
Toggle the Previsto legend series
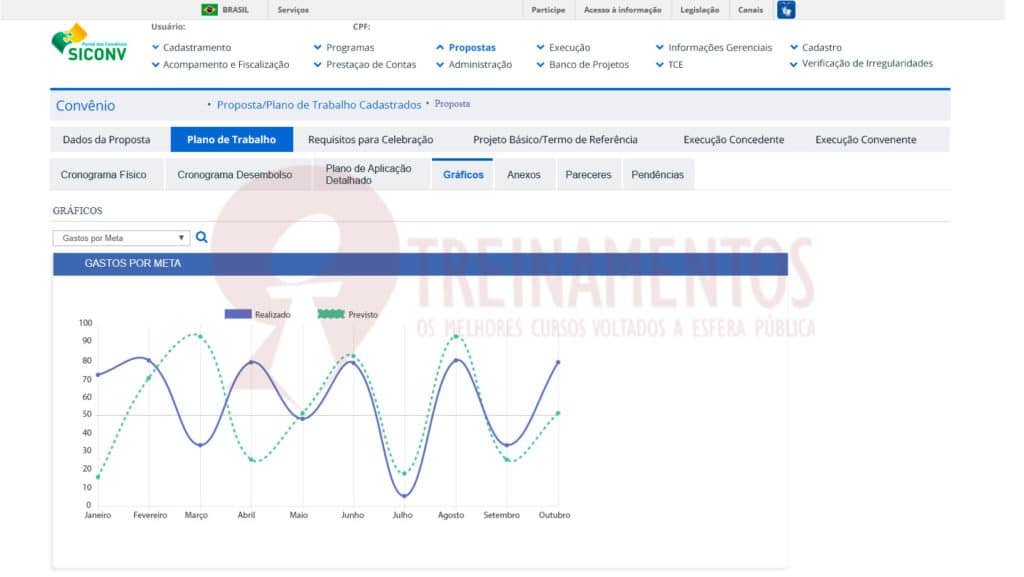pyautogui.click(x=347, y=314)
